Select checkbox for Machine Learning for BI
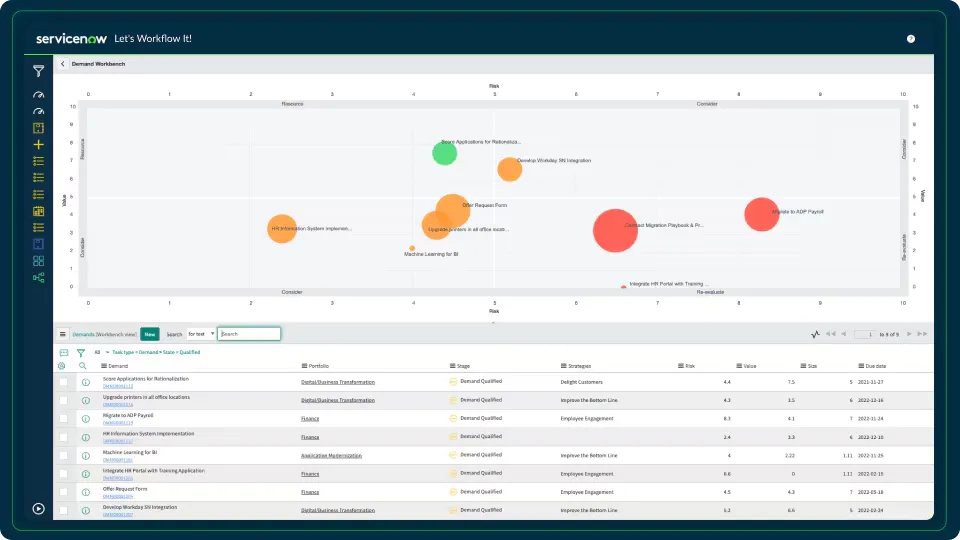Screen dimensions: 960x540 tap(63, 456)
